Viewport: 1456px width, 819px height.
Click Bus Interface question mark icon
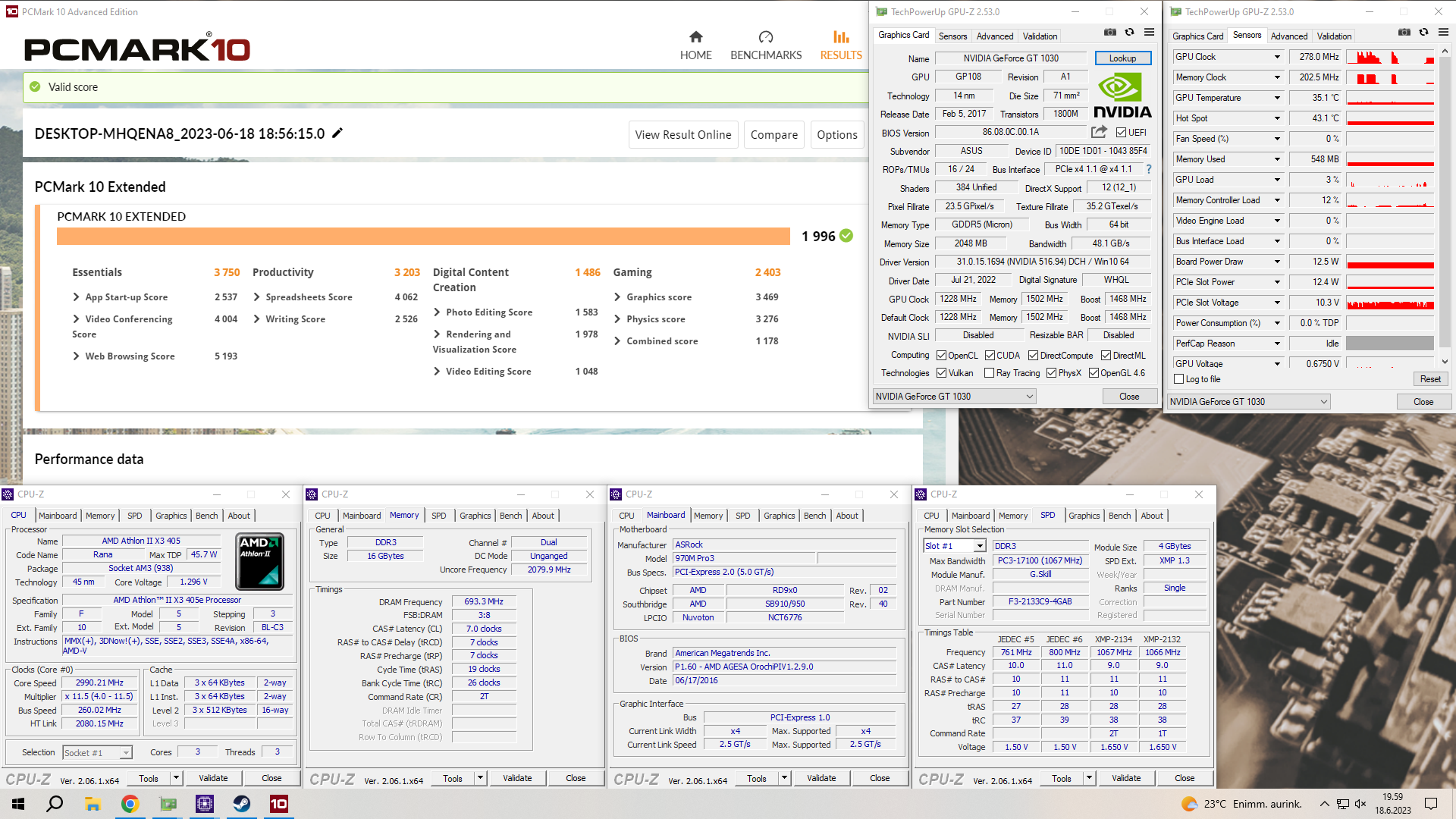1148,169
